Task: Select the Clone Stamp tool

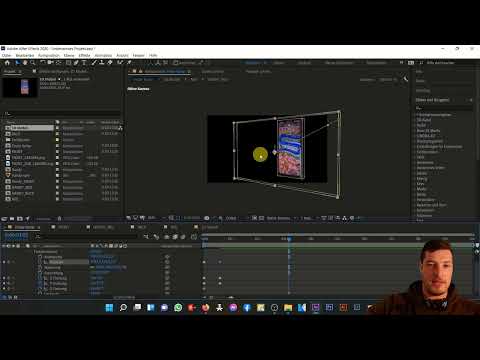Action: pos(102,63)
